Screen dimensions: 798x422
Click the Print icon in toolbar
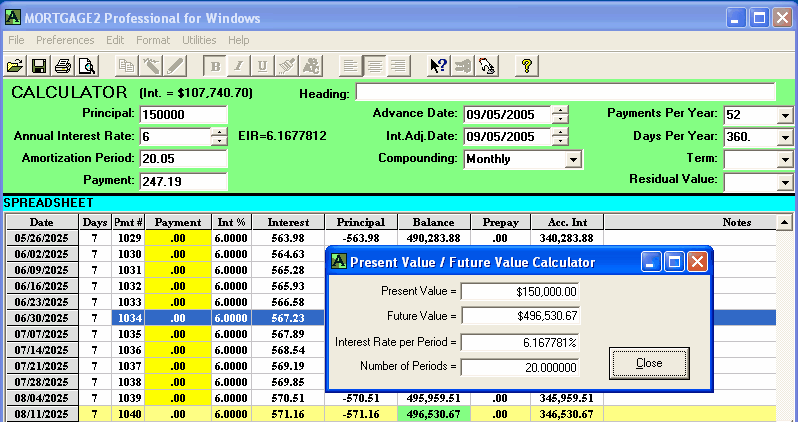tap(63, 66)
